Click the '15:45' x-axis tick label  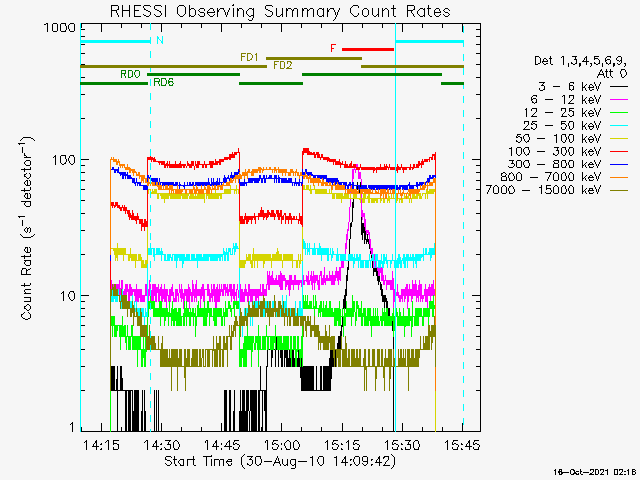(x=462, y=444)
